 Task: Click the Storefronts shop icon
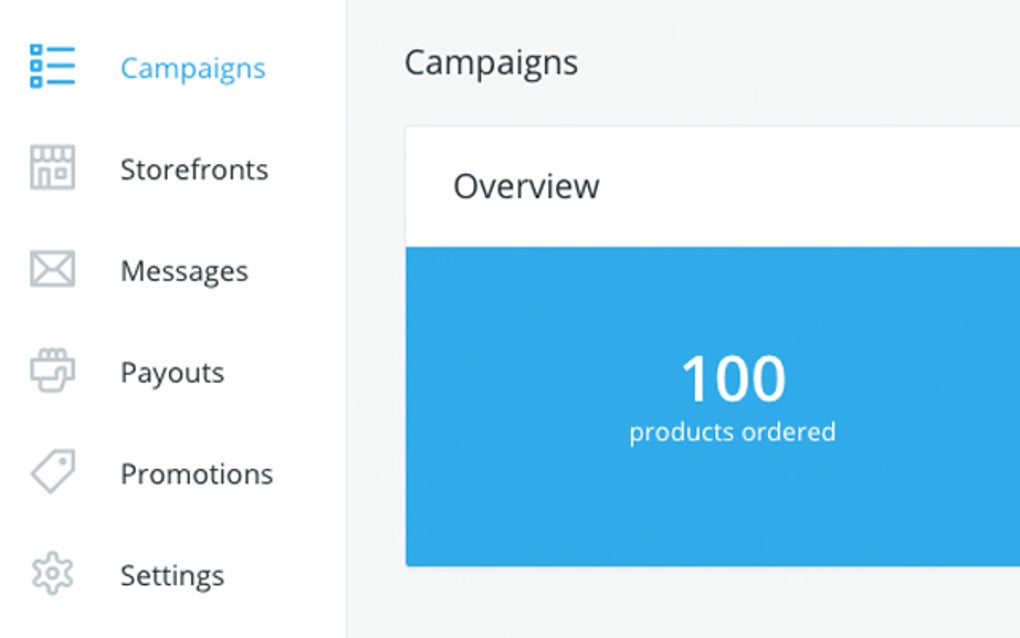click(52, 168)
